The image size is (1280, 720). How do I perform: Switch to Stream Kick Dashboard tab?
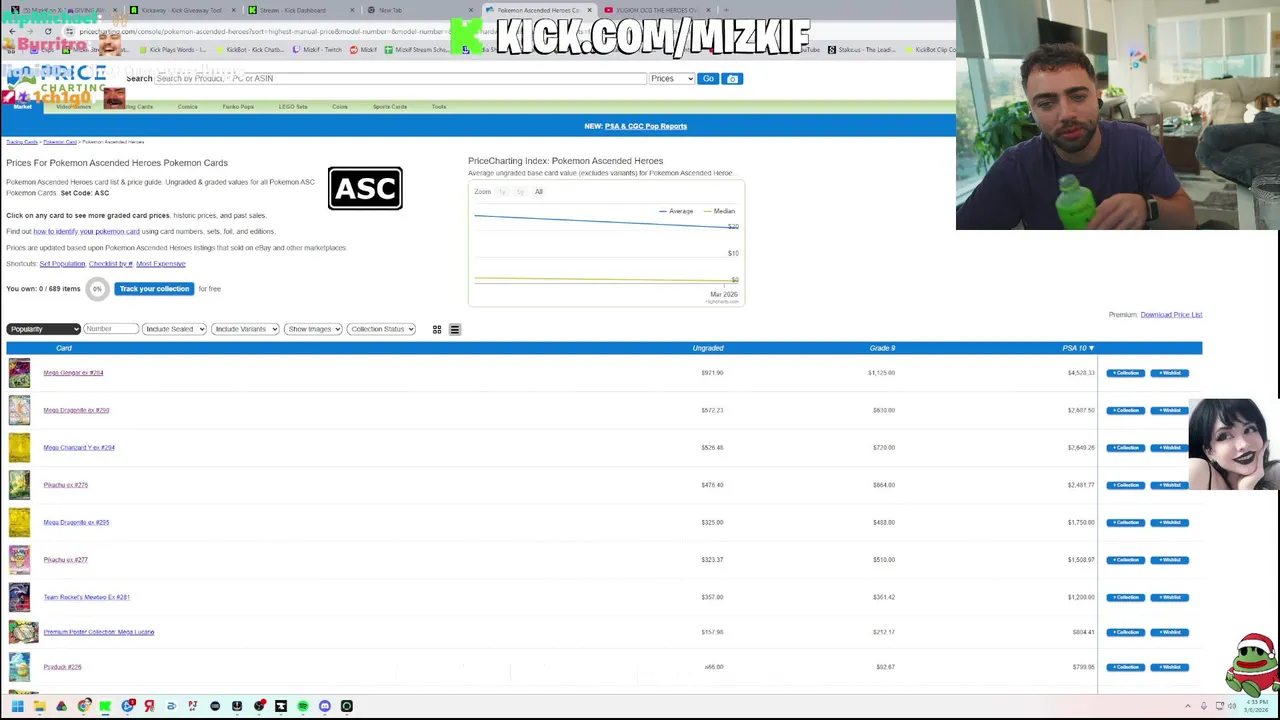298,10
